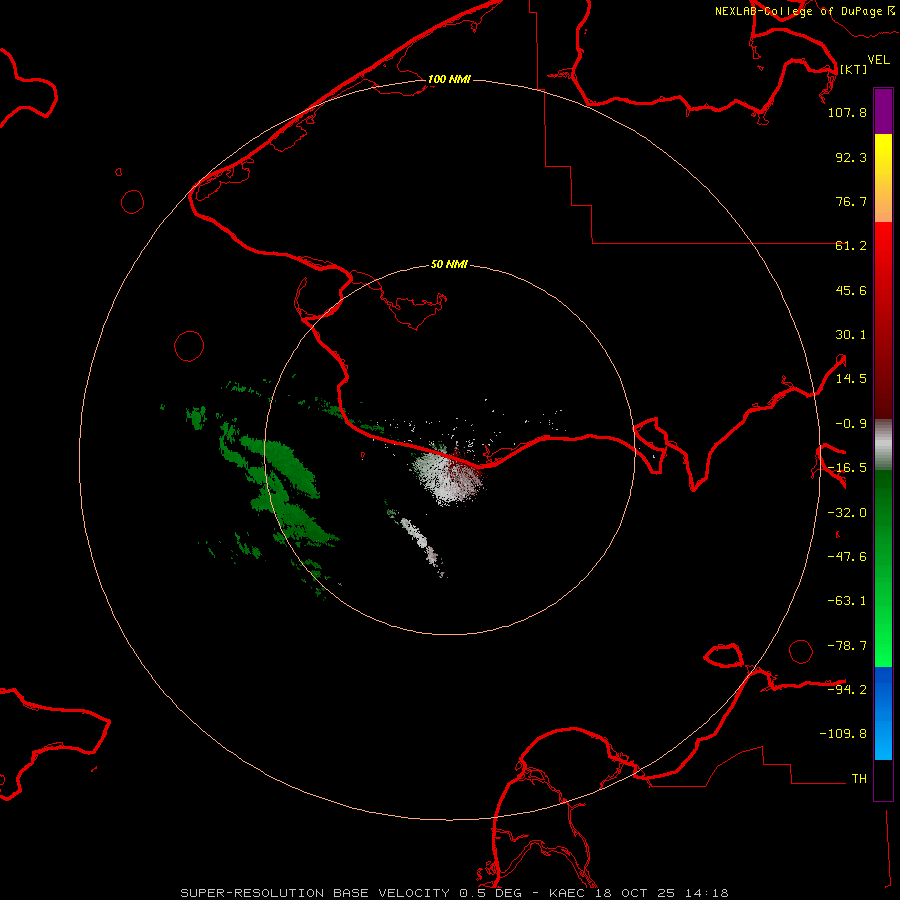Click the Super-Resolution Base Velocity caption
This screenshot has width=900, height=900.
(455, 893)
